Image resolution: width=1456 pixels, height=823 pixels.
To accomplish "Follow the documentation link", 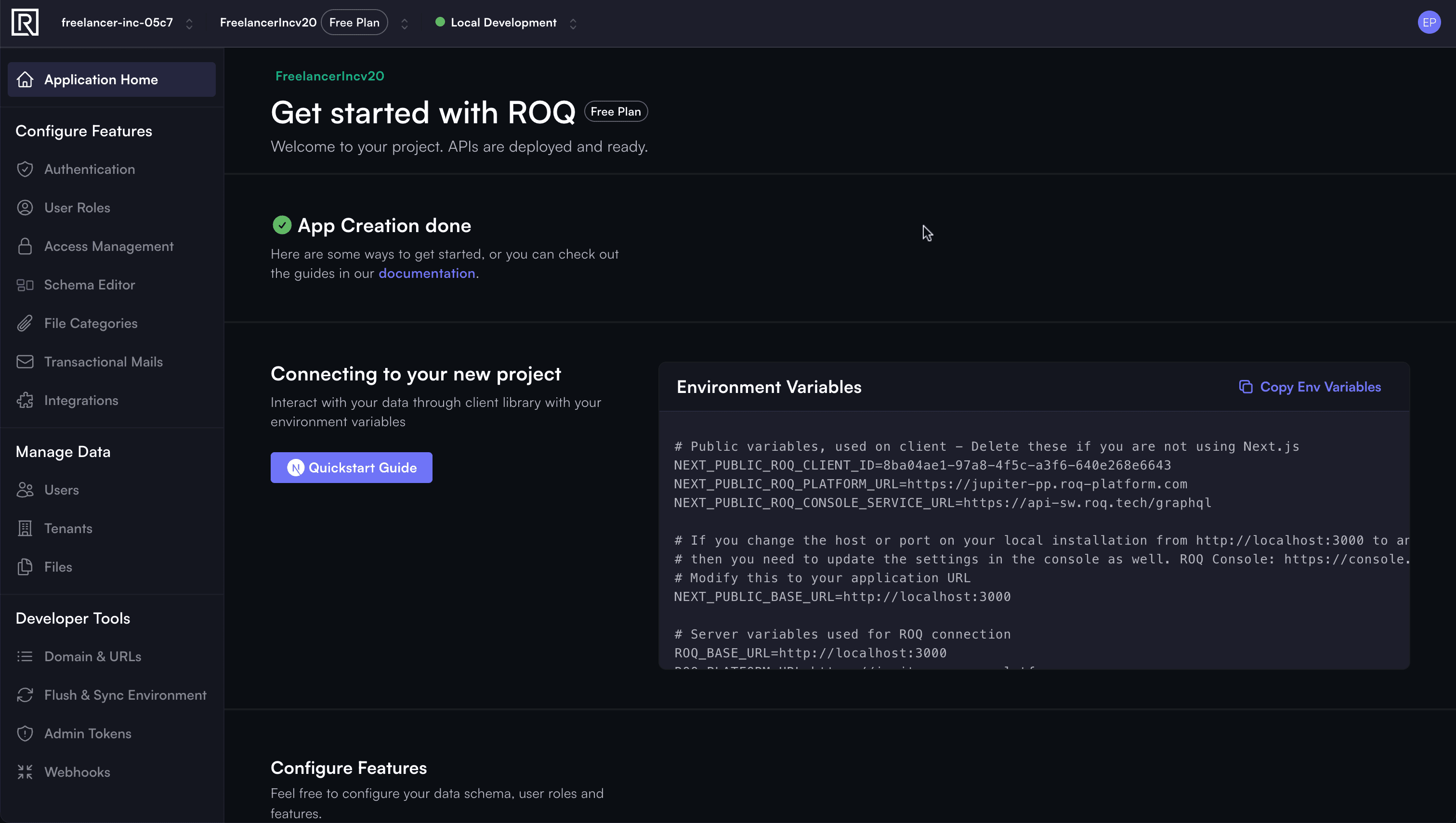I will tap(427, 273).
